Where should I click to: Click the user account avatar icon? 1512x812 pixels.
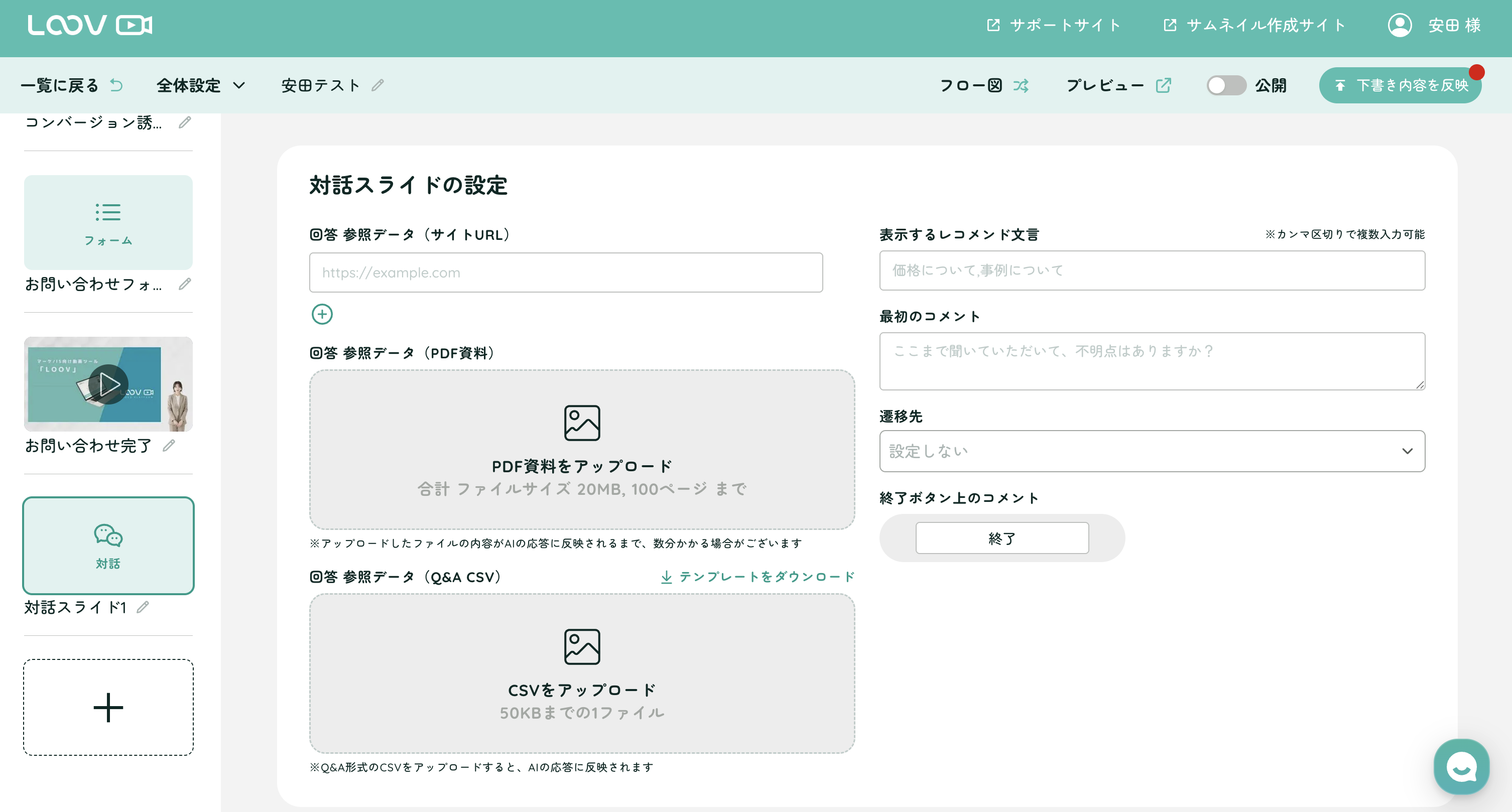[1400, 25]
